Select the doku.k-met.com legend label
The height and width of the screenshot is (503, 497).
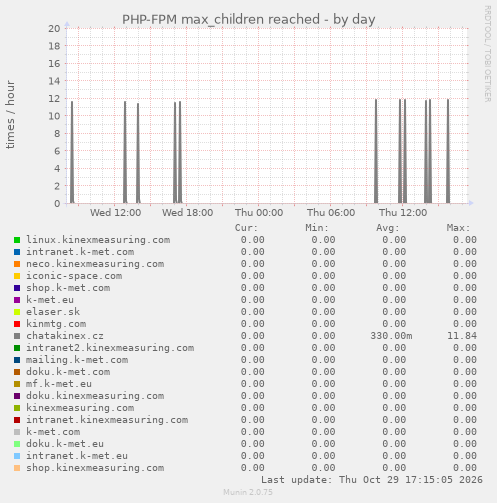[68, 372]
